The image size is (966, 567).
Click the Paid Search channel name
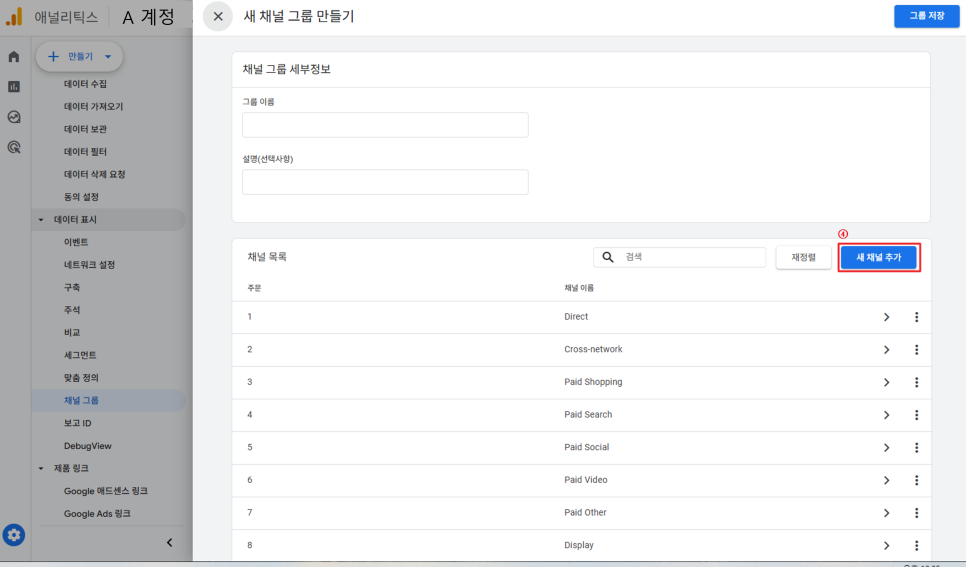(588, 415)
